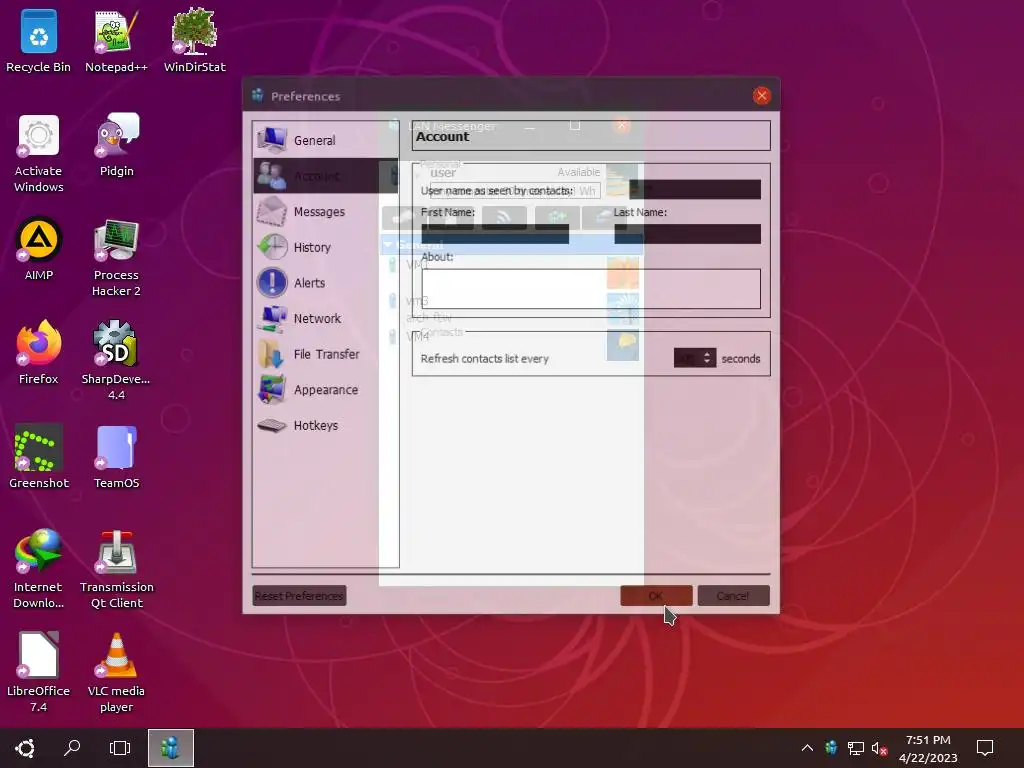The image size is (1024, 768).
Task: Click inside the About text box
Action: (591, 289)
